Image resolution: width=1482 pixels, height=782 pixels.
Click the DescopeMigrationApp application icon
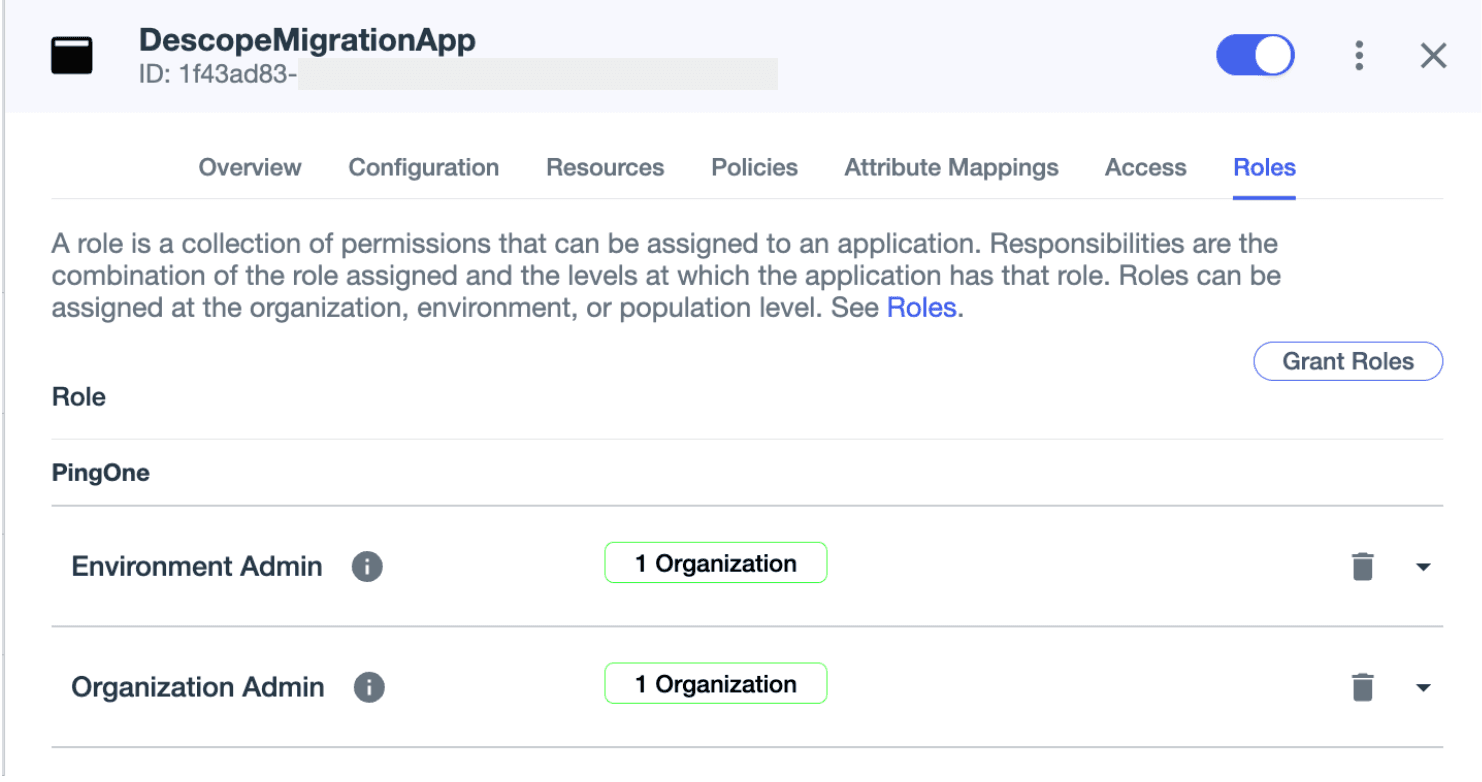click(71, 55)
